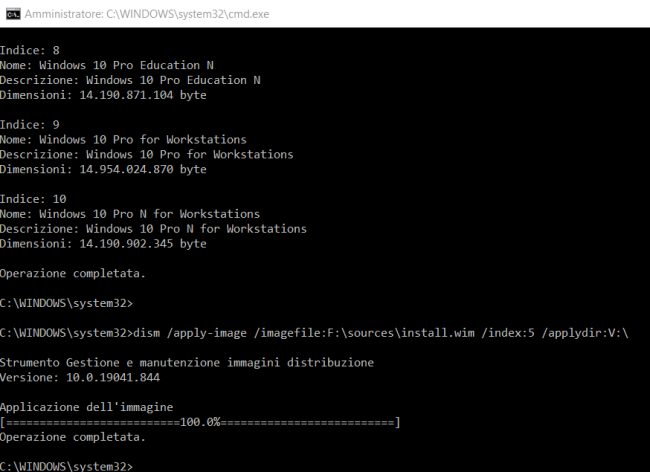The width and height of the screenshot is (650, 472).
Task: Click the cmd.exe icon in title bar
Action: coord(13,14)
